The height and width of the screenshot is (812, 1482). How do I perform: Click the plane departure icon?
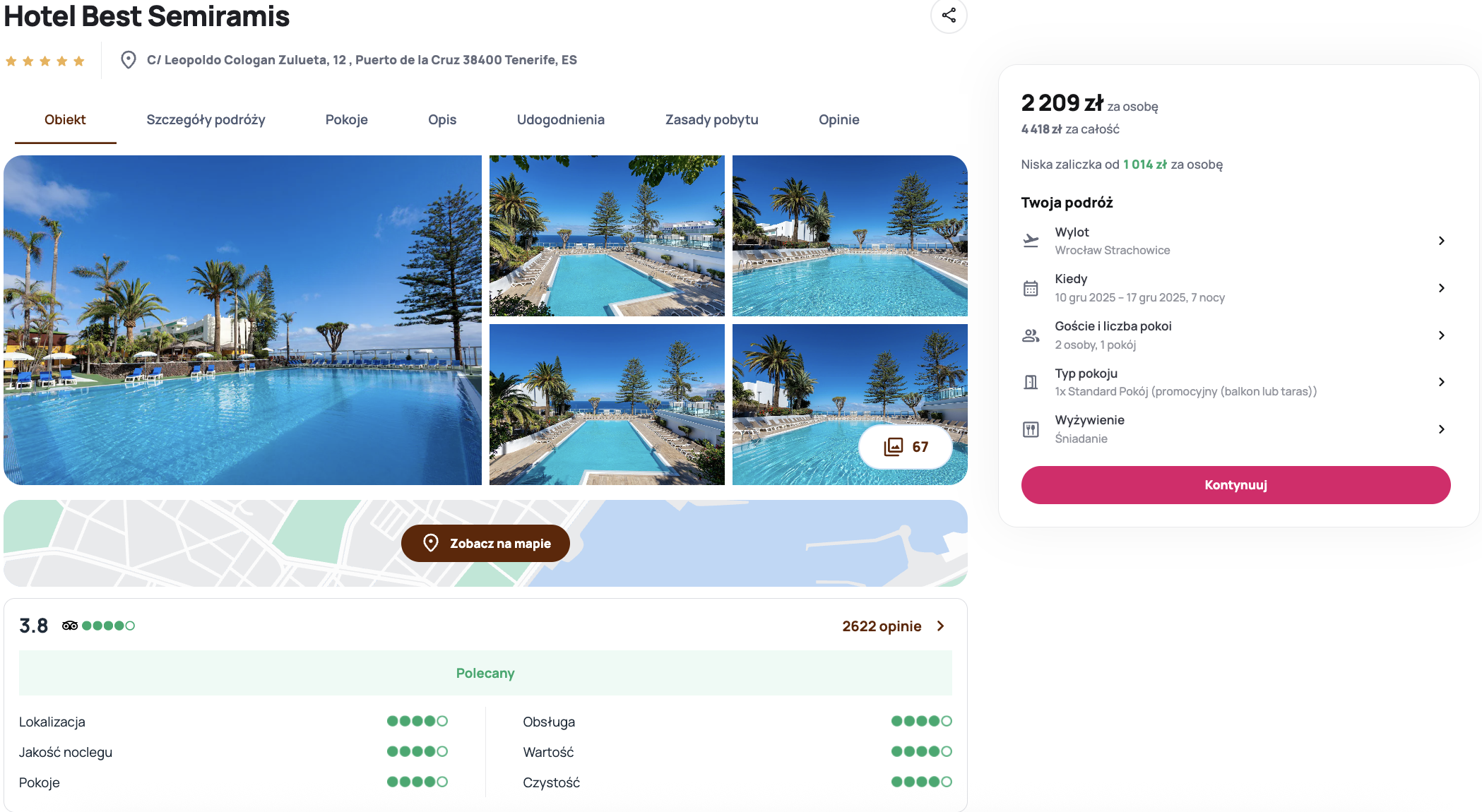click(x=1031, y=241)
